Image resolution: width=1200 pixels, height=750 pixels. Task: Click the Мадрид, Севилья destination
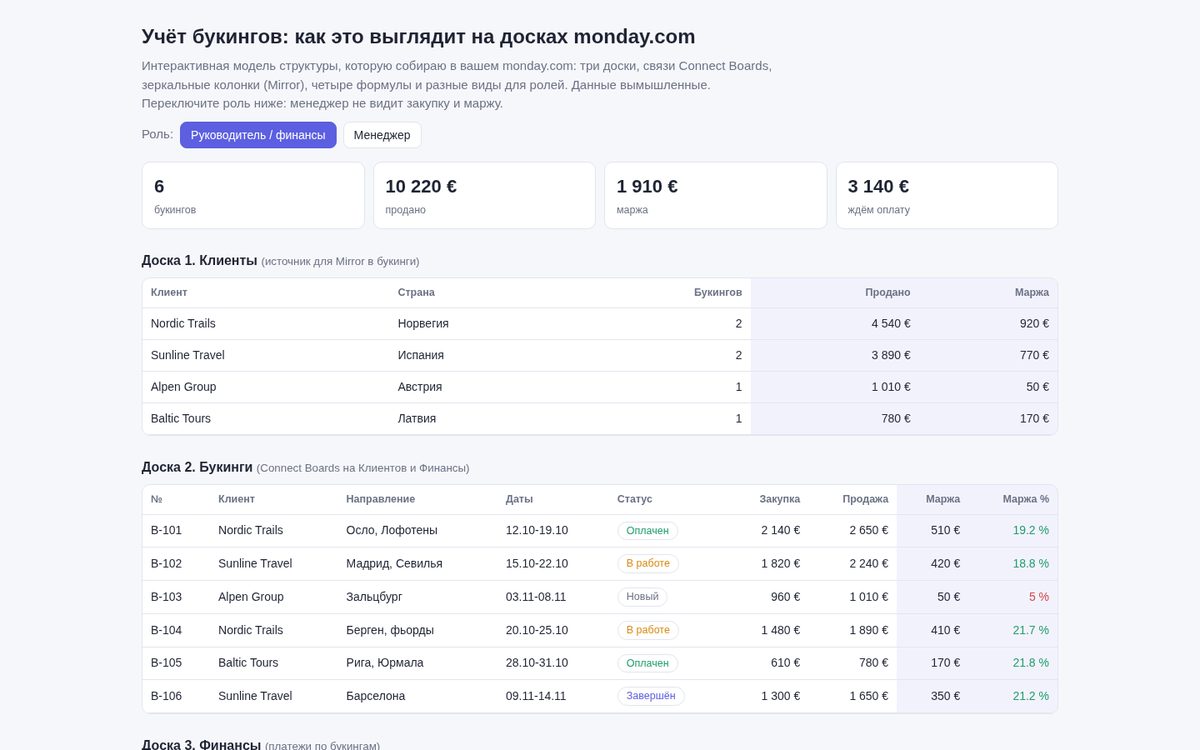394,564
